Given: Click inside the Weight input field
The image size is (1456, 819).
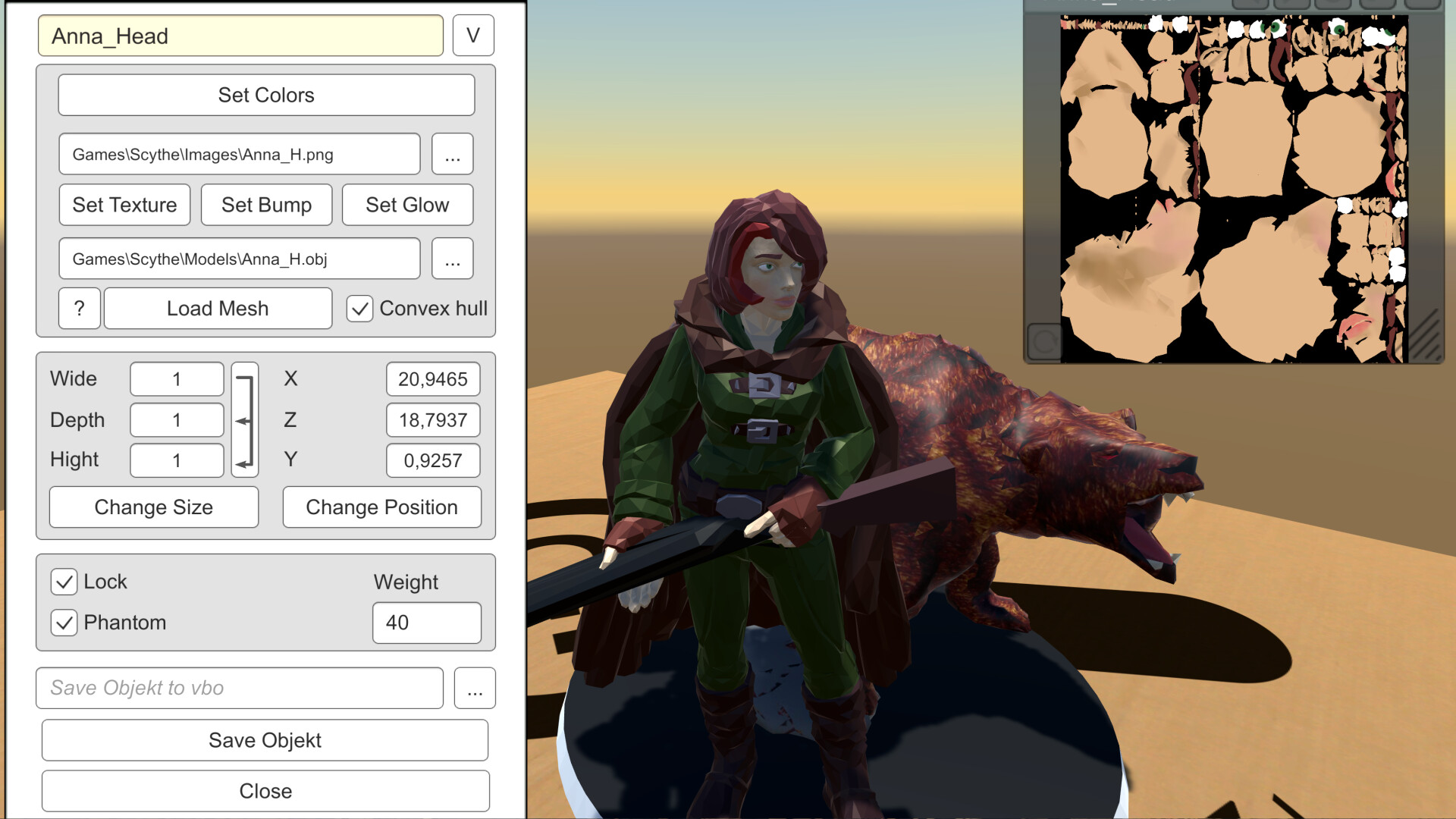Looking at the screenshot, I should click(426, 623).
